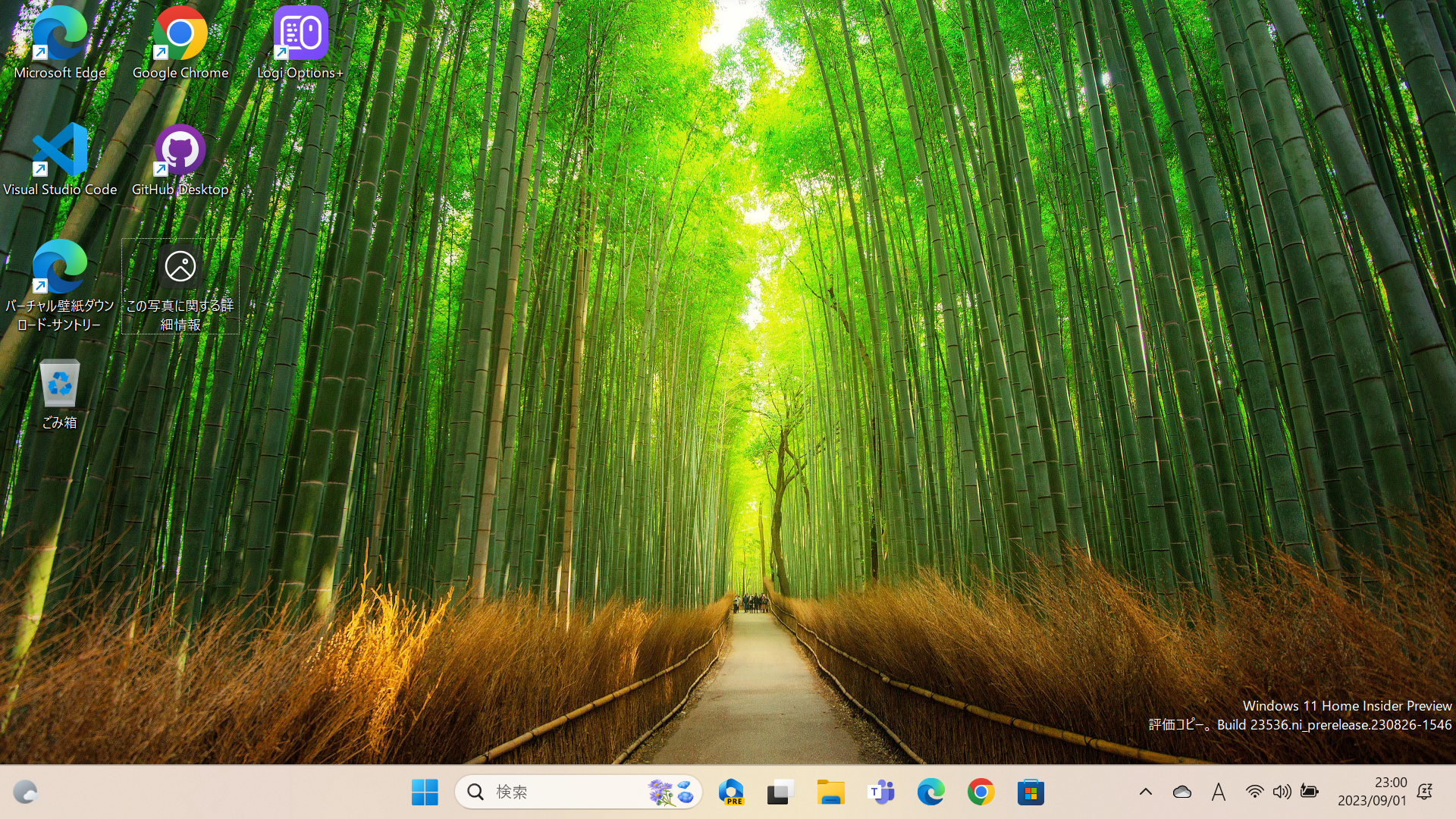Select the Visual Studio Code desktop icon
This screenshot has height=819, width=1456.
60,160
